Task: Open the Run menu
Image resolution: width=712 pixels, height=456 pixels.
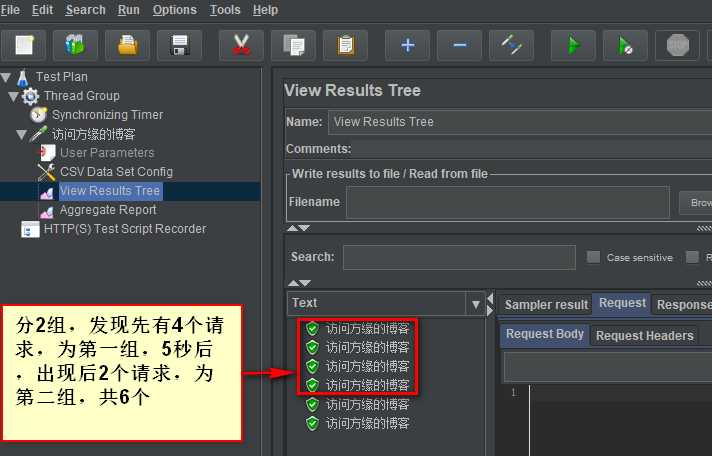Action: pyautogui.click(x=129, y=10)
